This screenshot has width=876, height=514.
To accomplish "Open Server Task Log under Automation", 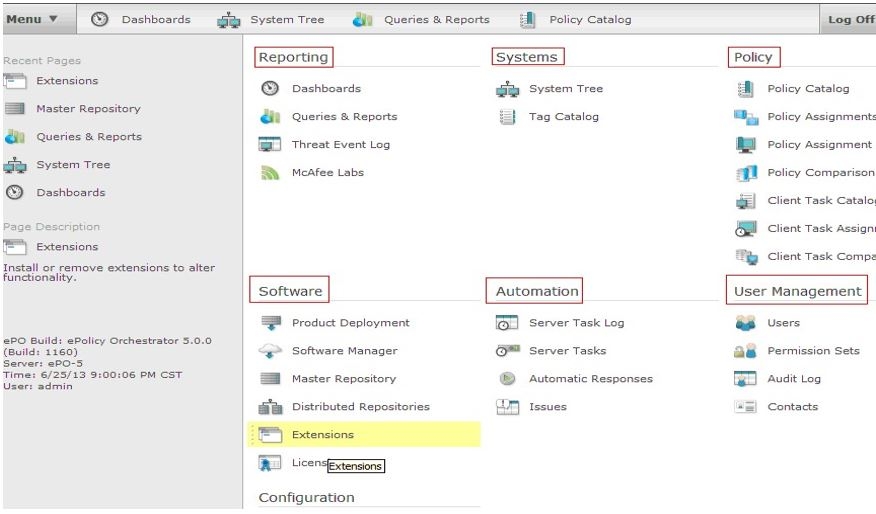I will pyautogui.click(x=576, y=323).
